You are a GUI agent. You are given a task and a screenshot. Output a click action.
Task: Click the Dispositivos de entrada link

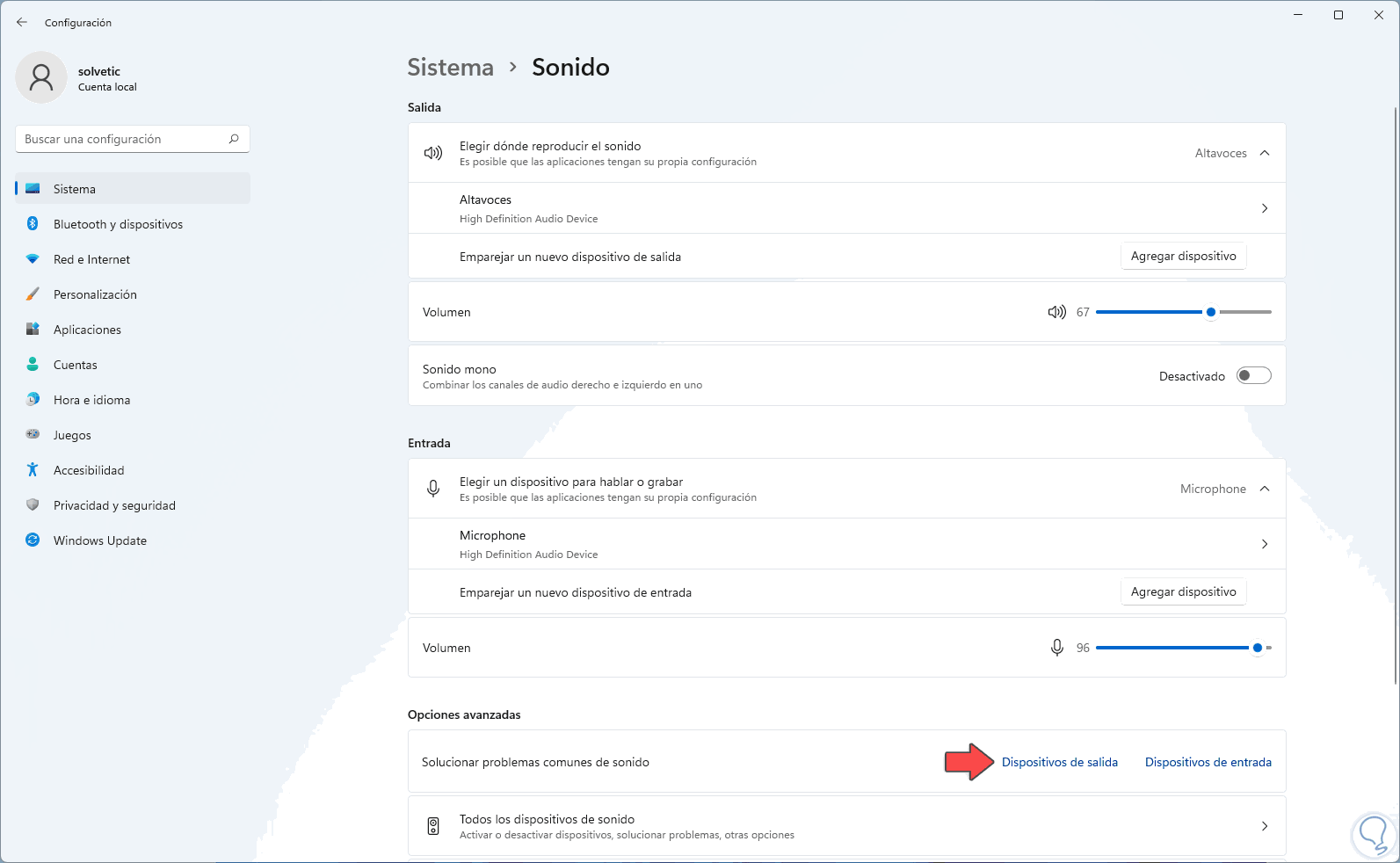click(1208, 762)
